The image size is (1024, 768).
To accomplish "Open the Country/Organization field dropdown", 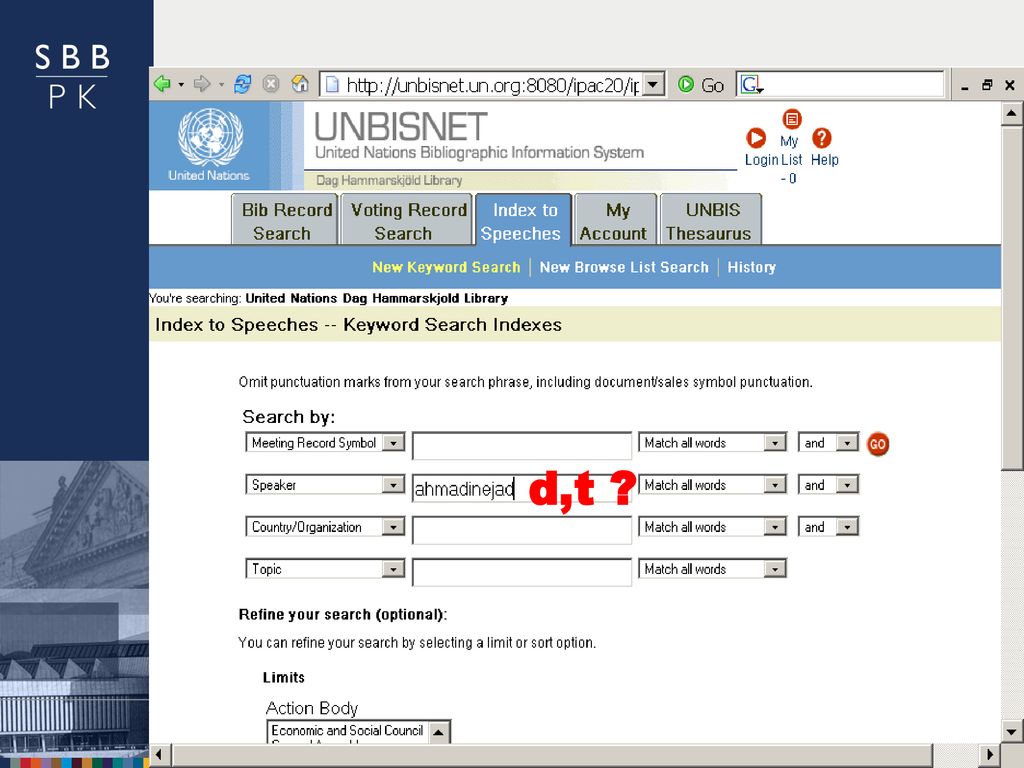I will pos(394,527).
